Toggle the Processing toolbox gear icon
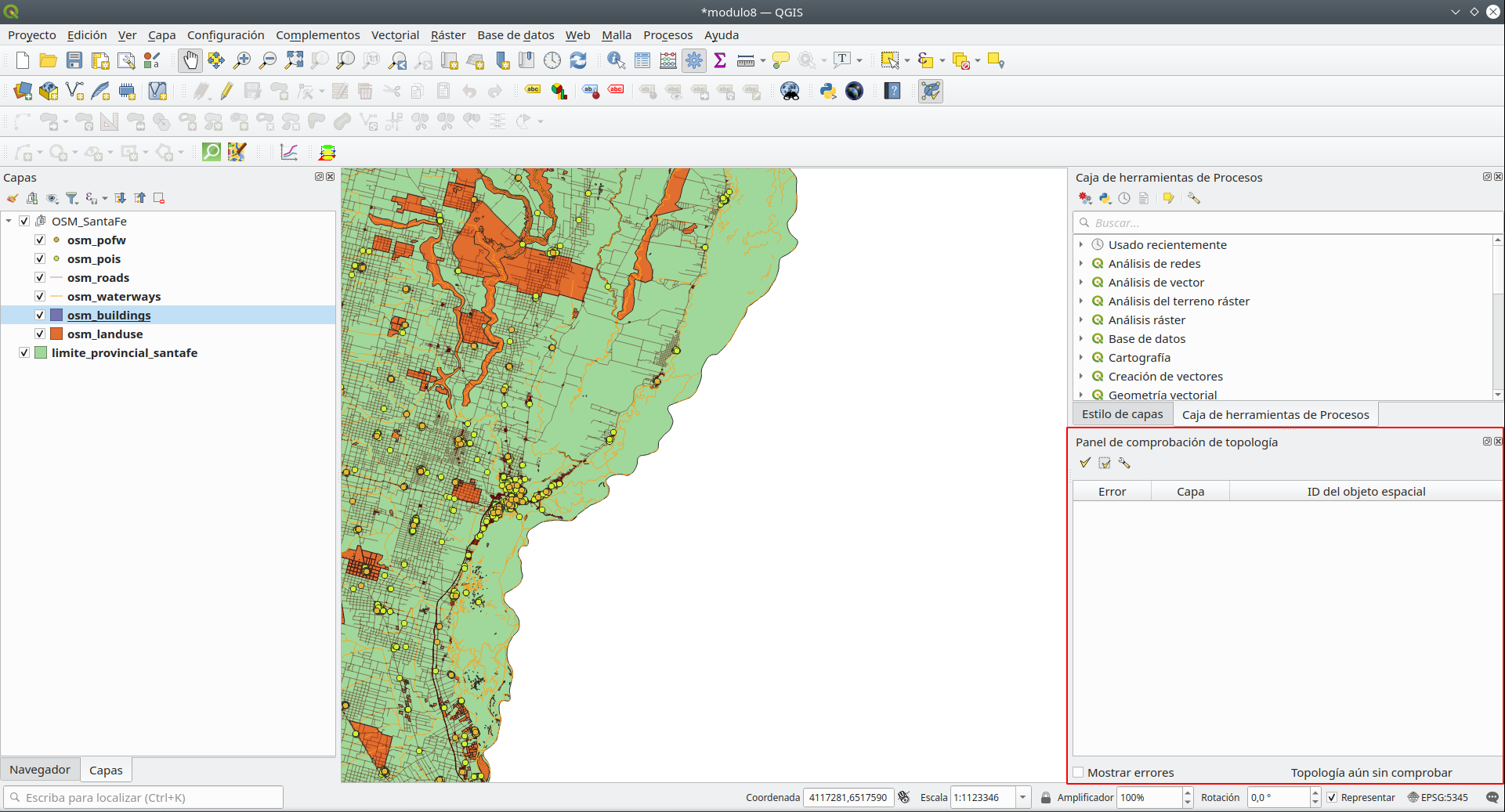 pyautogui.click(x=694, y=60)
